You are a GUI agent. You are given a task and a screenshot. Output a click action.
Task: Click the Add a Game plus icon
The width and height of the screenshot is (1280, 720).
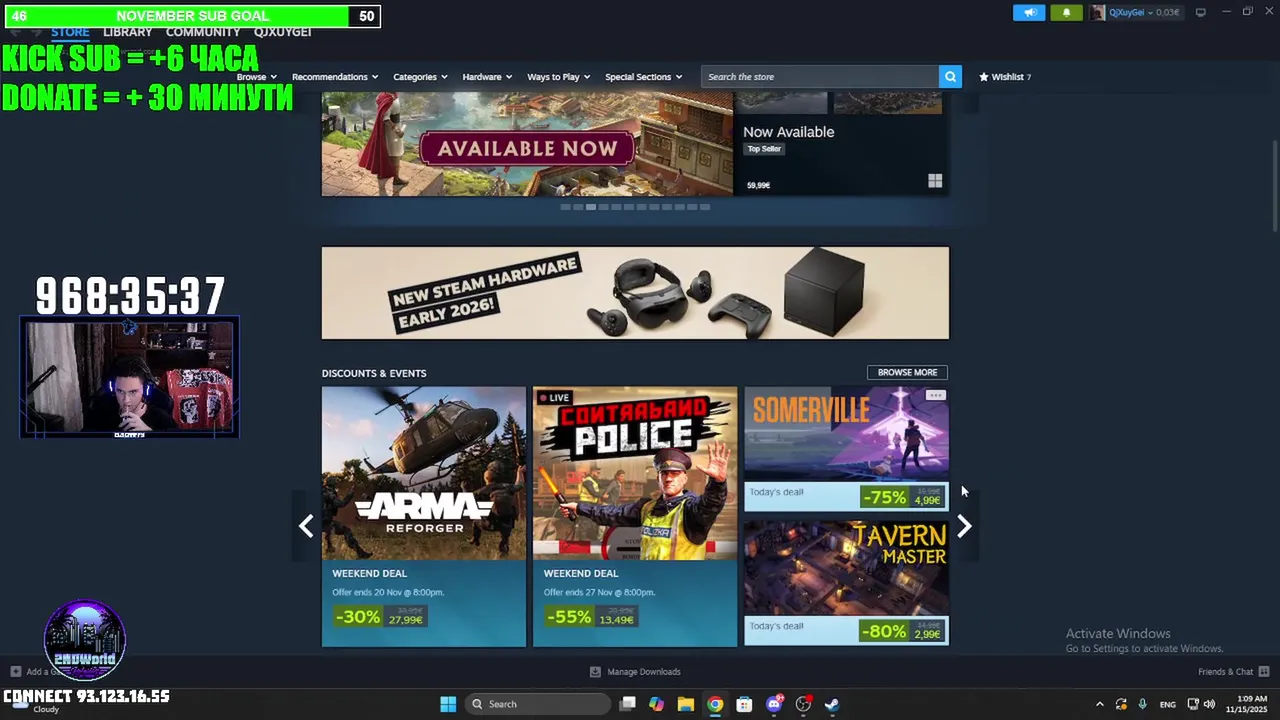pos(15,671)
